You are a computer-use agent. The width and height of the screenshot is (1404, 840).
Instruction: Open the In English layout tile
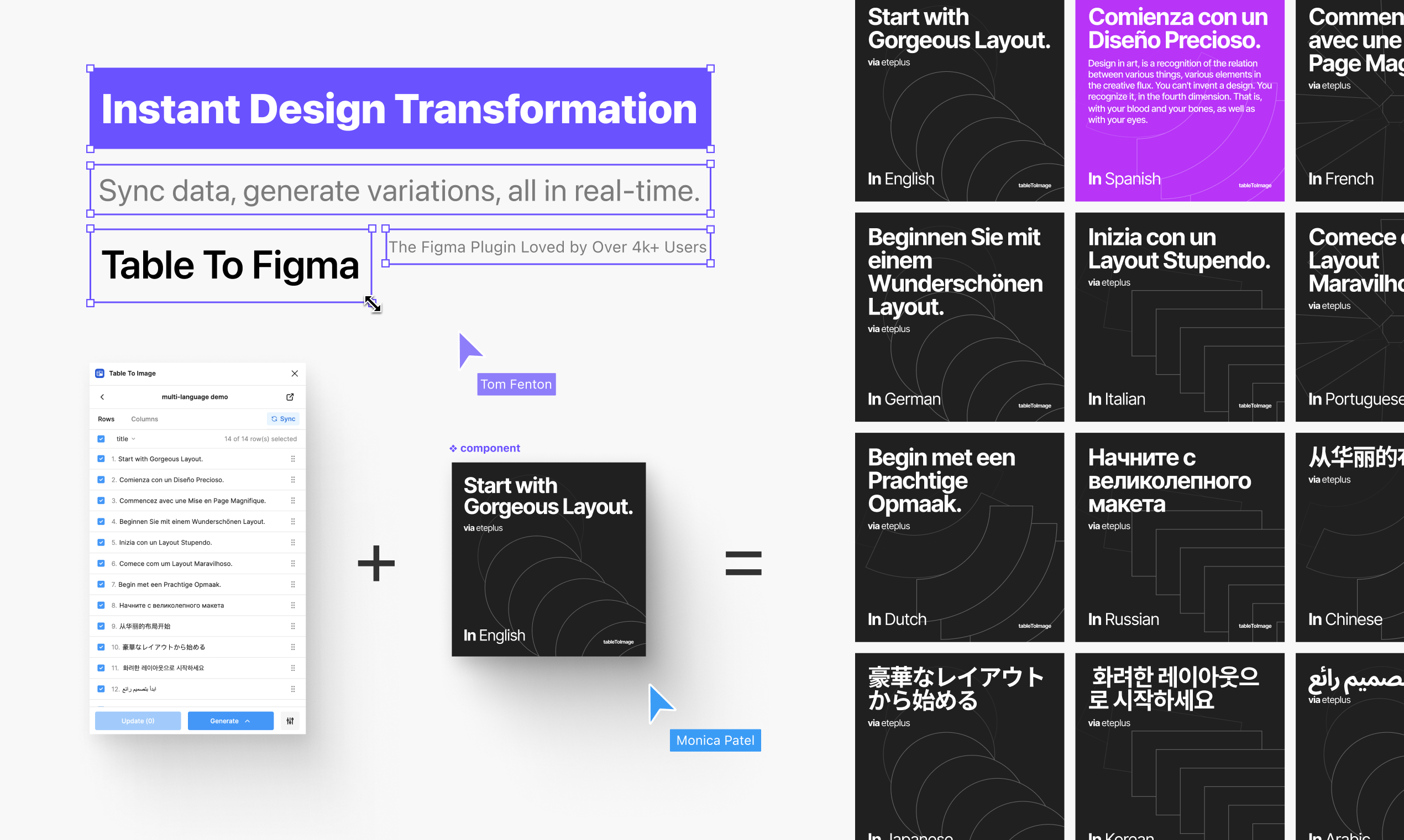tap(960, 100)
